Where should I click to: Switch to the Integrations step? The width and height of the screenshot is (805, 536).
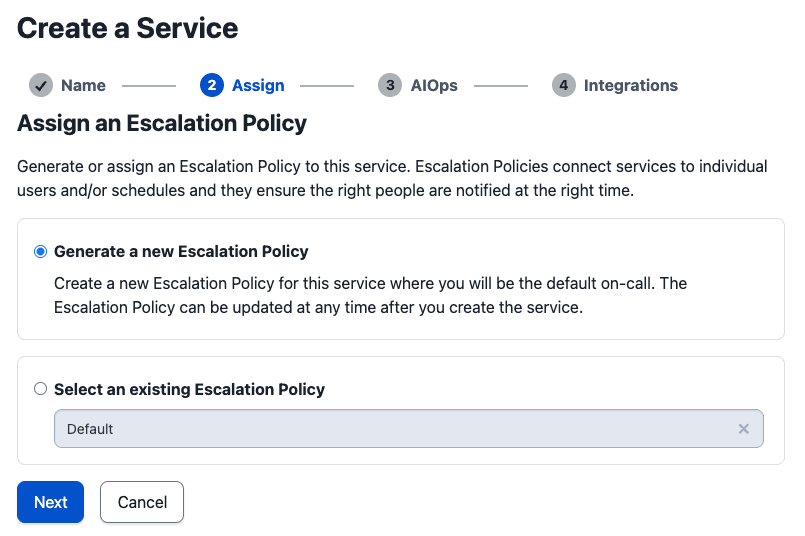(x=630, y=85)
